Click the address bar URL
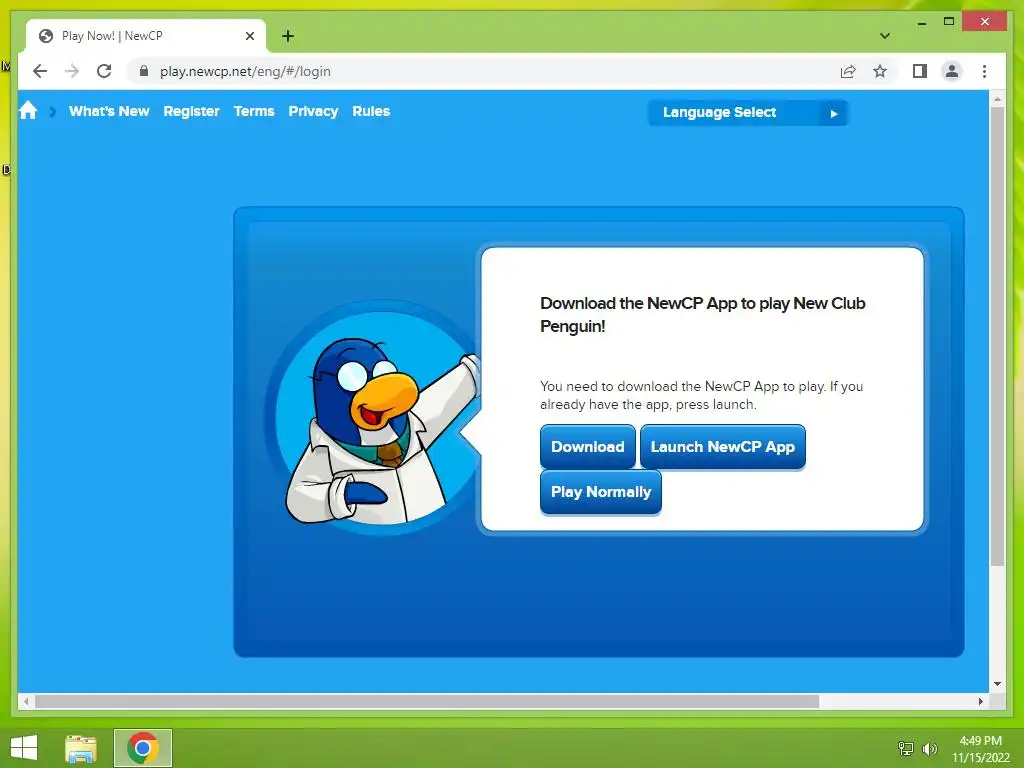The width and height of the screenshot is (1024, 768). pyautogui.click(x=245, y=71)
